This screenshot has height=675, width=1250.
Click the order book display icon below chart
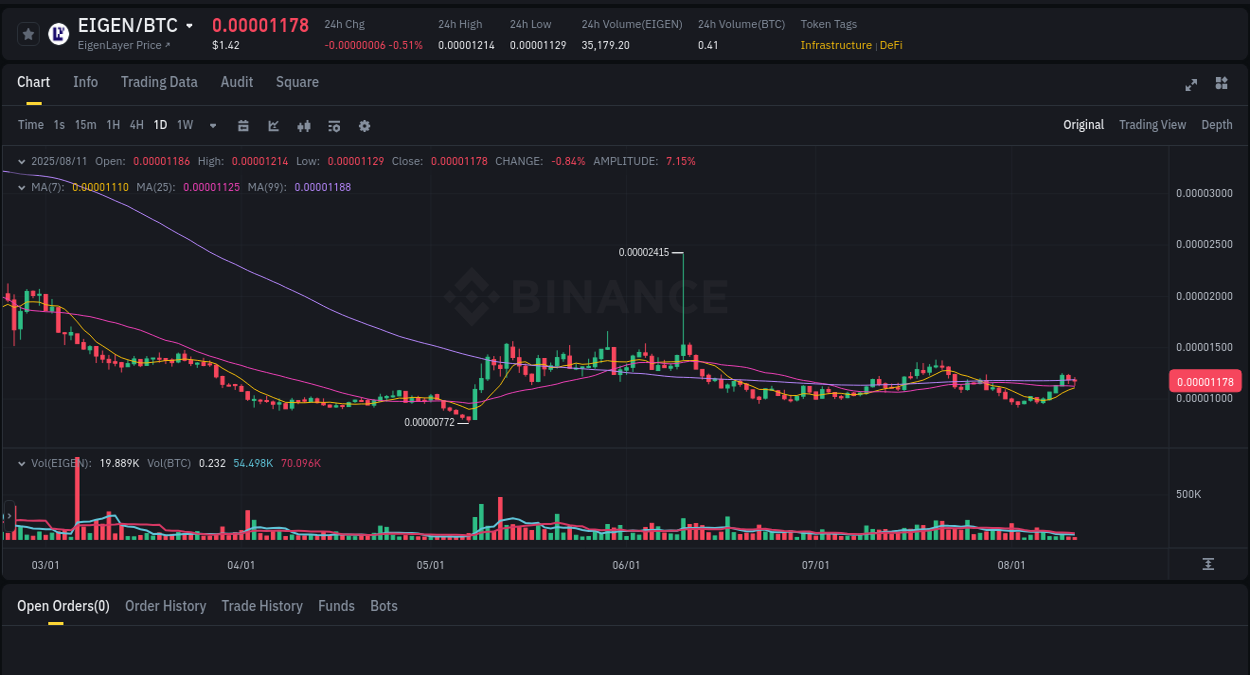(1208, 564)
